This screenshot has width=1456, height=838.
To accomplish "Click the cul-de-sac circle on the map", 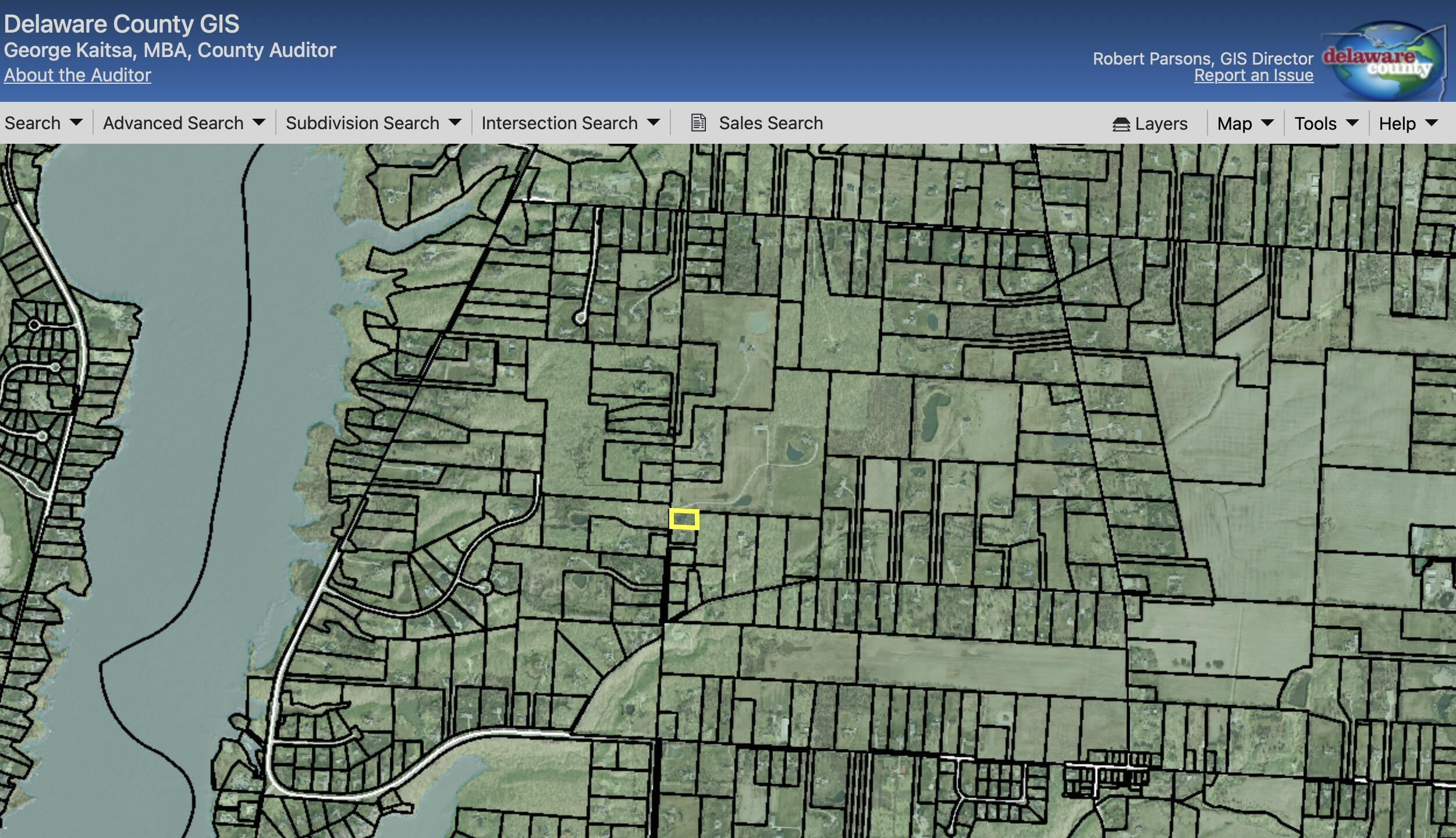I will coord(580,318).
